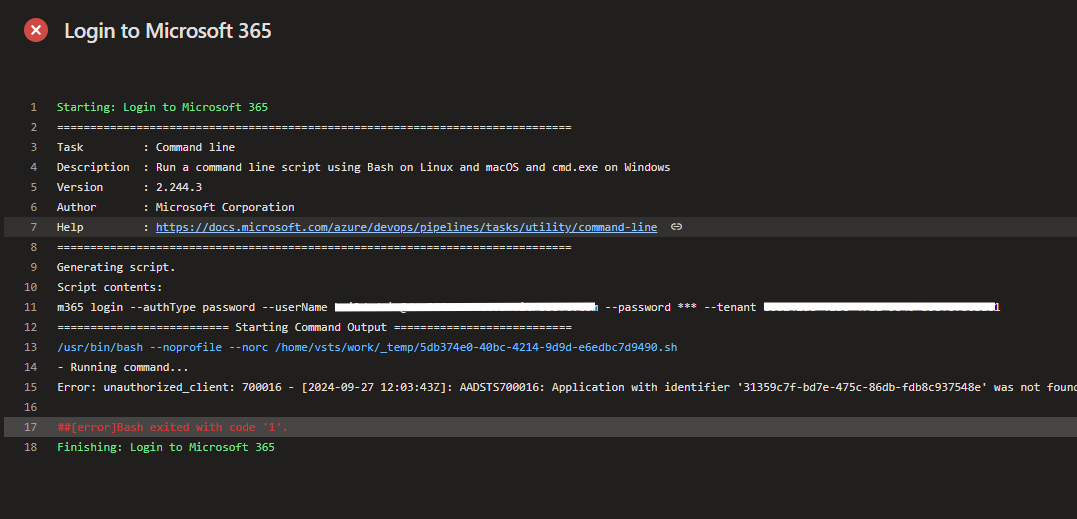Click the '- Running command...' line
Screen dimensions: 1077x519
point(122,367)
